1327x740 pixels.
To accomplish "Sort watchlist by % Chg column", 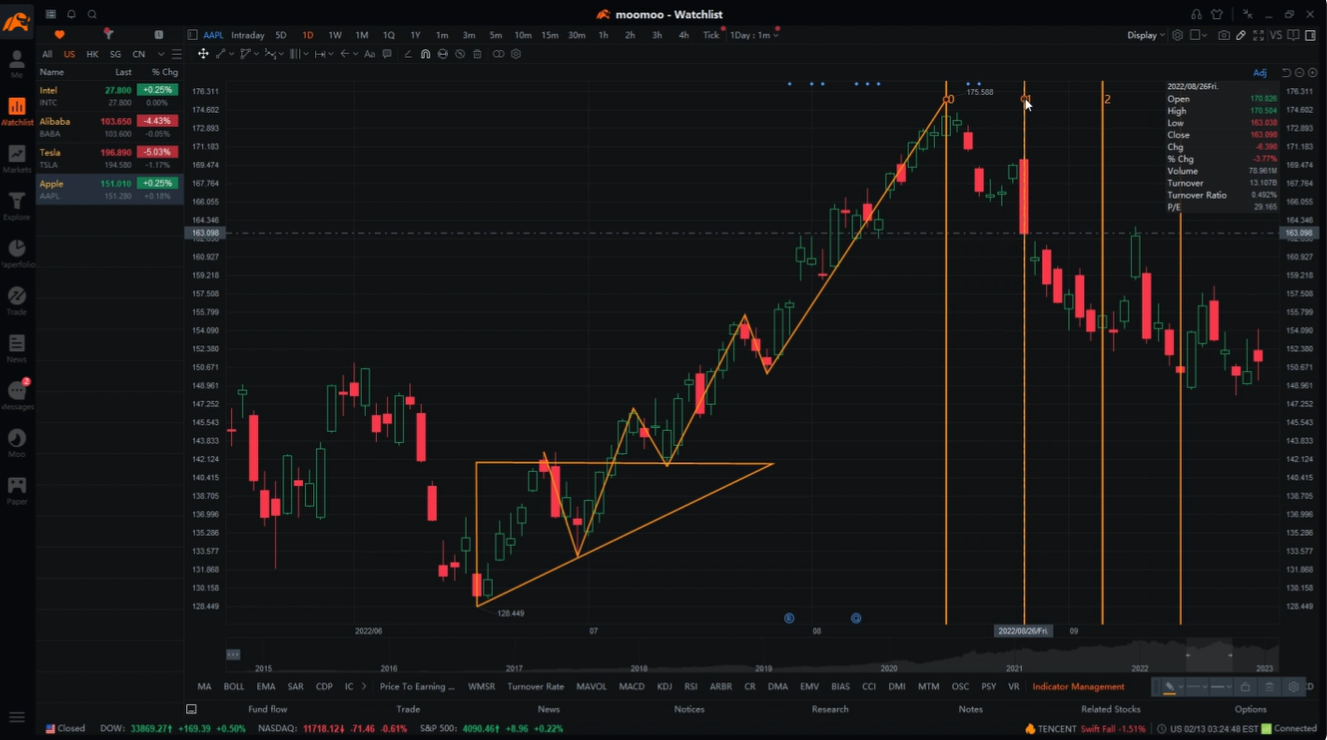I will (164, 72).
